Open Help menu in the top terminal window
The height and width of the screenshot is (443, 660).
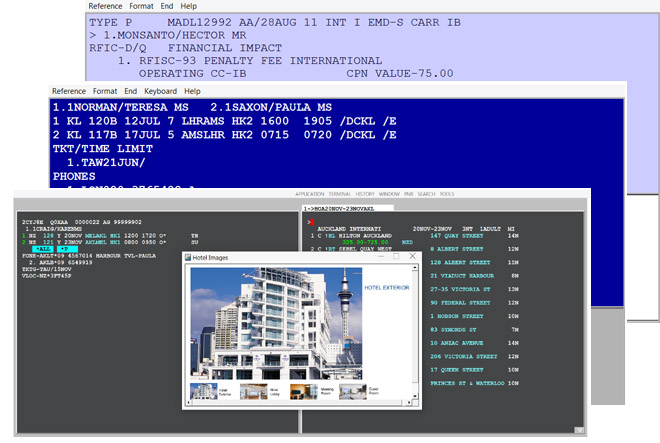pyautogui.click(x=191, y=6)
